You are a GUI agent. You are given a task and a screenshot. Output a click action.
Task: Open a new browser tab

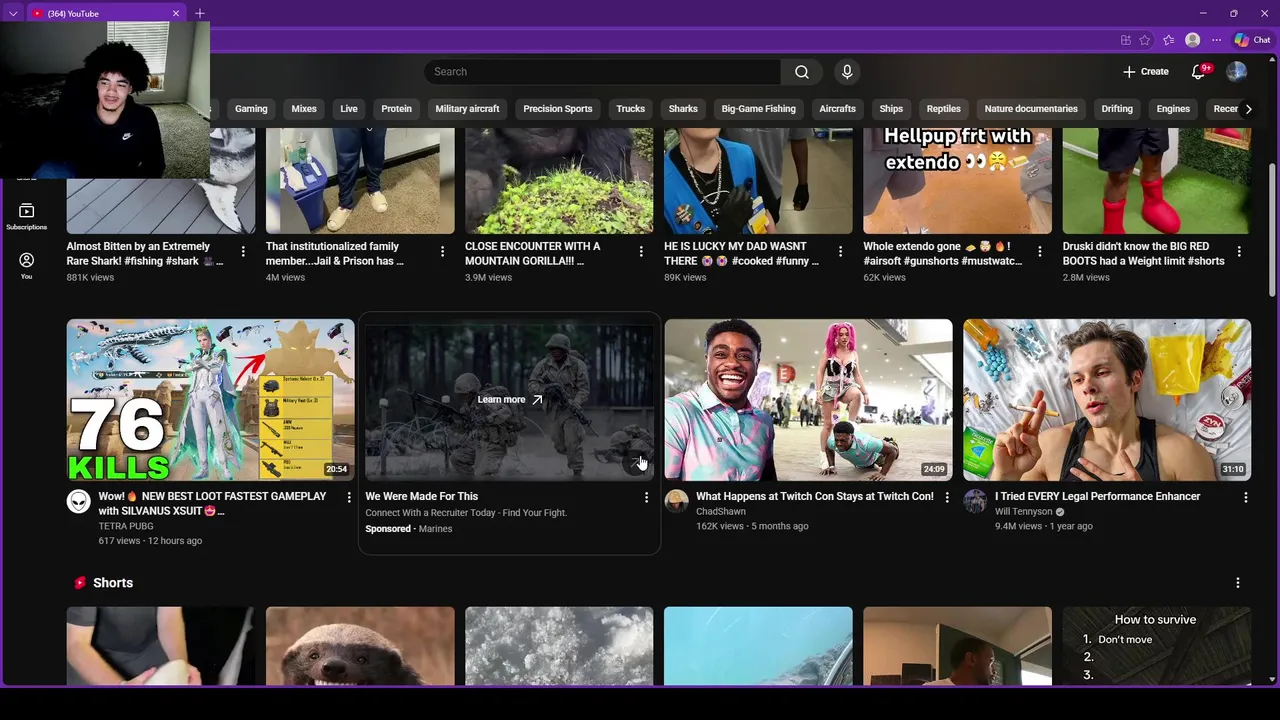(200, 13)
